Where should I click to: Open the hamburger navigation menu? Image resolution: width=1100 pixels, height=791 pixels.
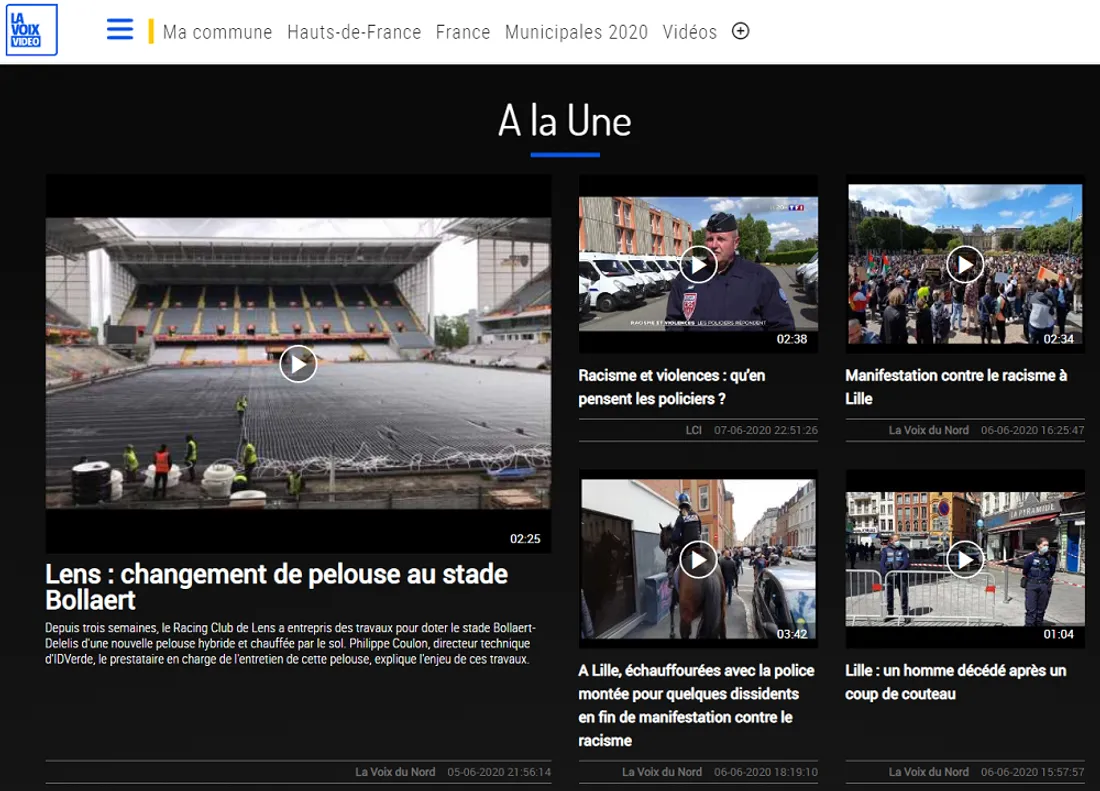[x=120, y=30]
